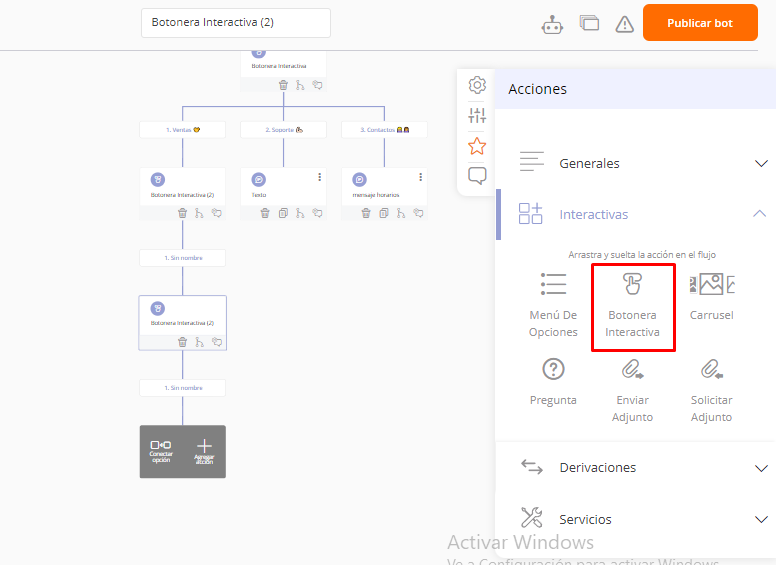Select the orange star icon
Viewport: 776px width, 565px height.
point(477,146)
